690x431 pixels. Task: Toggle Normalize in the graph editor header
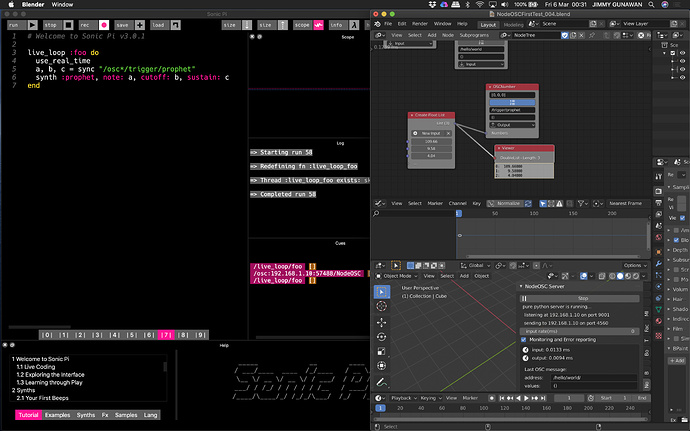[505, 203]
